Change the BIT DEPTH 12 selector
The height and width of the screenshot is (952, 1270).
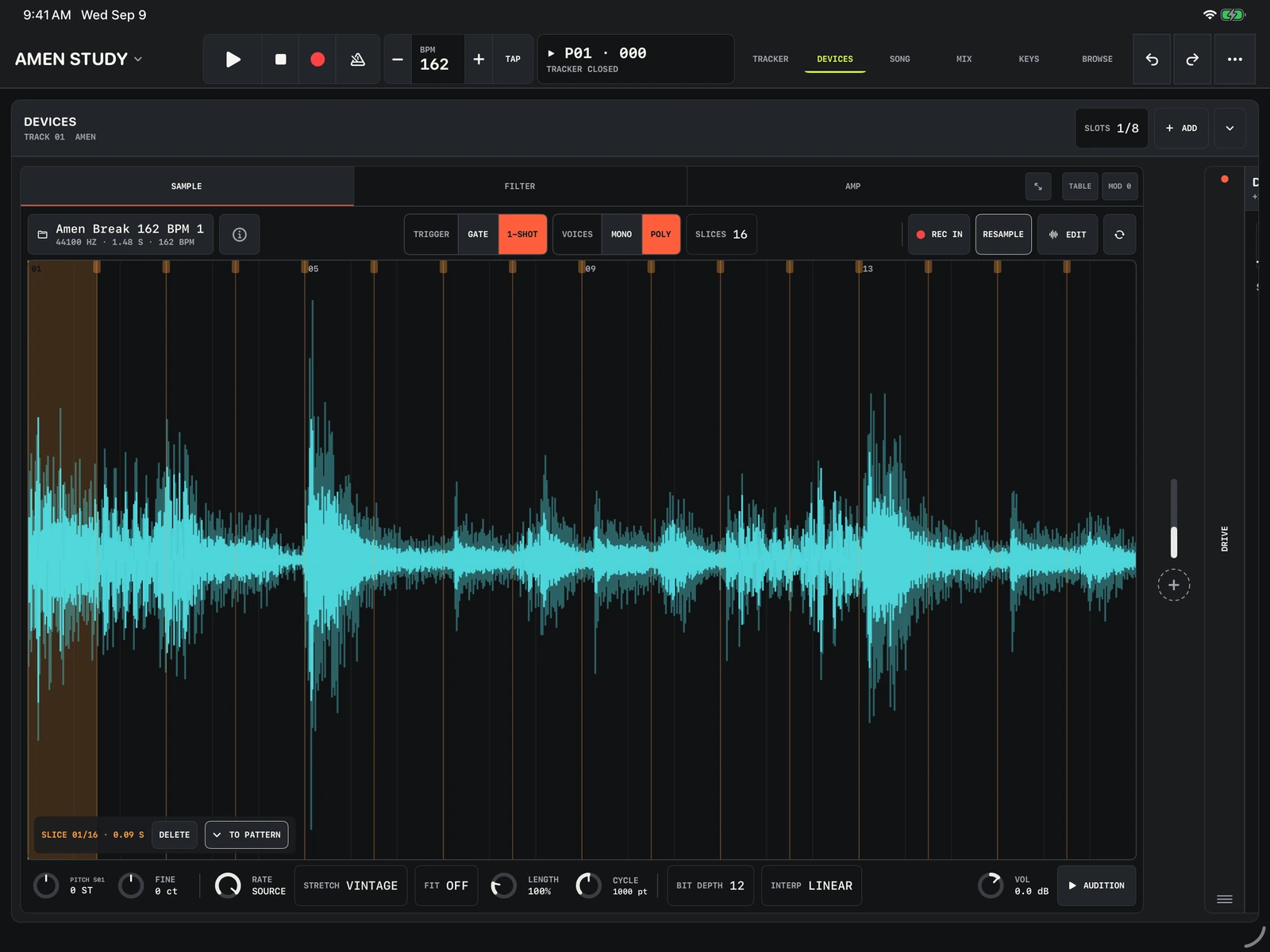(x=710, y=885)
